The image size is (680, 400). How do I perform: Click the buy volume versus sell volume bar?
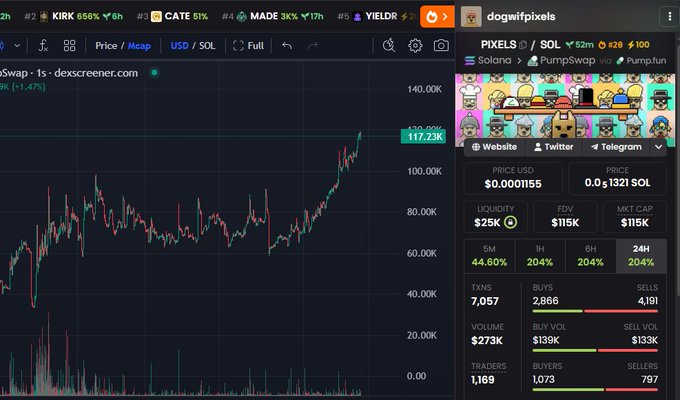tap(595, 351)
